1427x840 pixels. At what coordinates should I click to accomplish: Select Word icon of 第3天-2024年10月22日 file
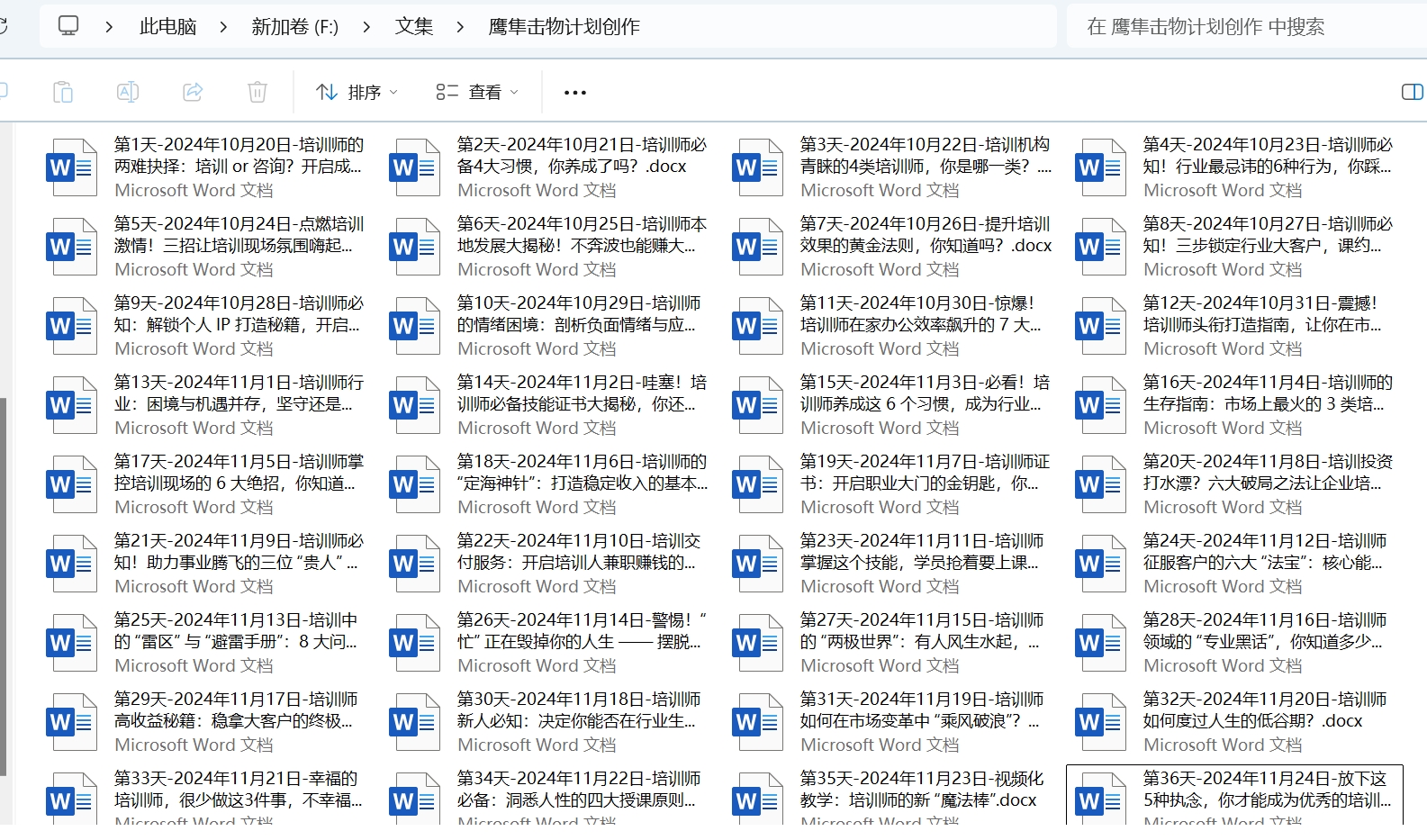[x=757, y=167]
